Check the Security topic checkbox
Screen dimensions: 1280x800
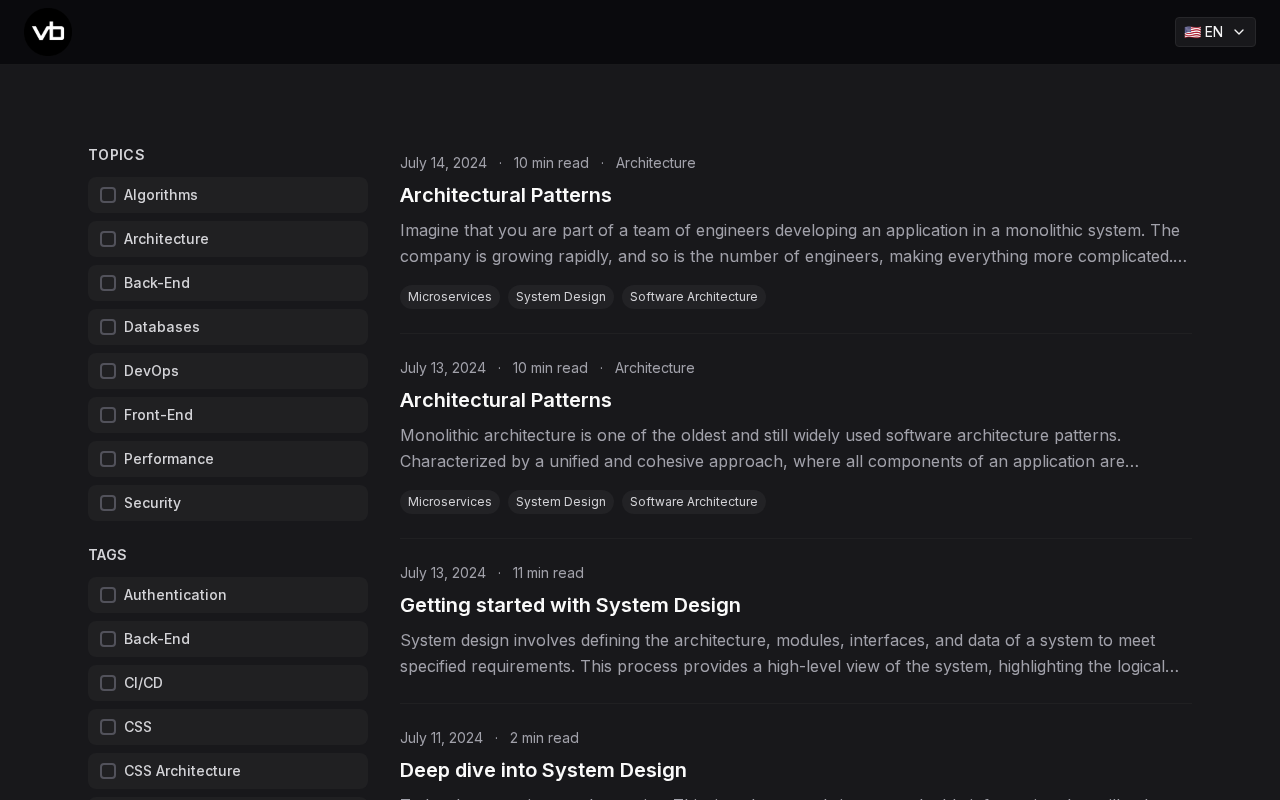pos(108,503)
